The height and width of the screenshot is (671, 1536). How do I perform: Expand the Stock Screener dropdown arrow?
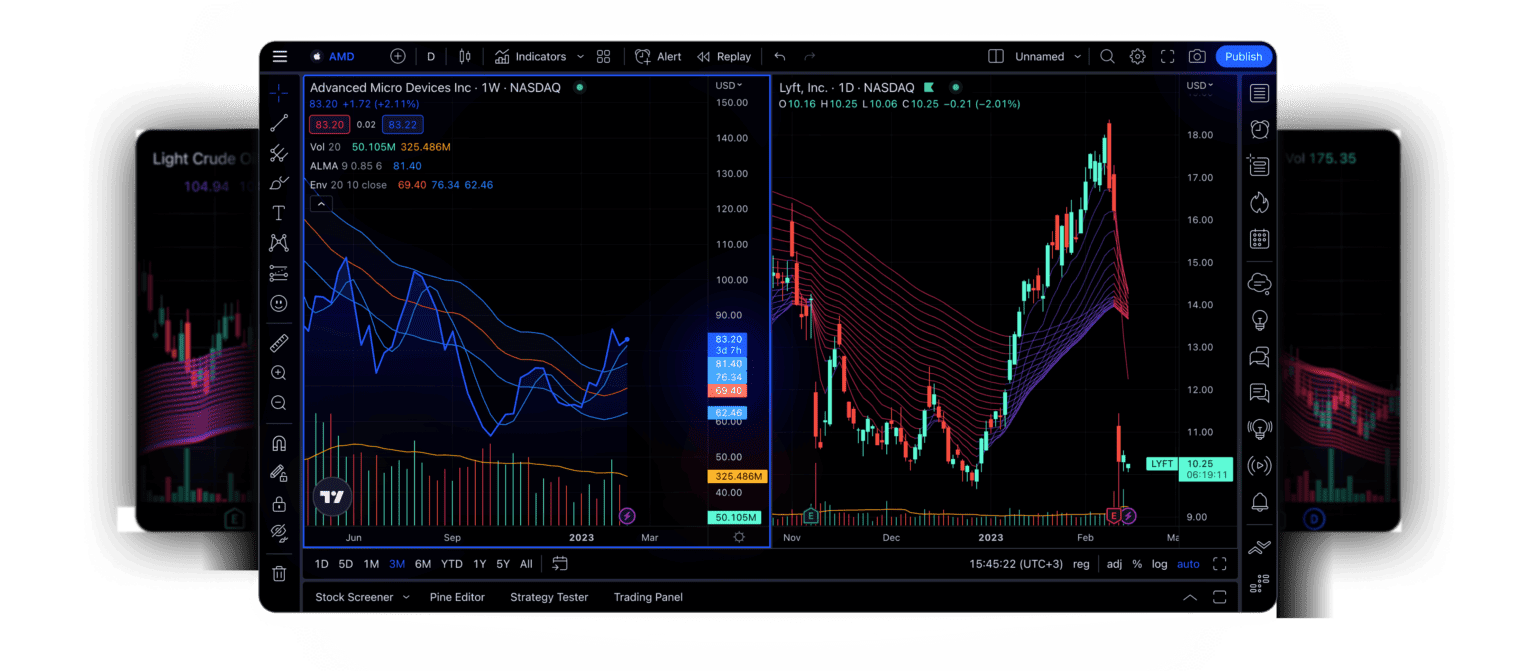tap(406, 597)
